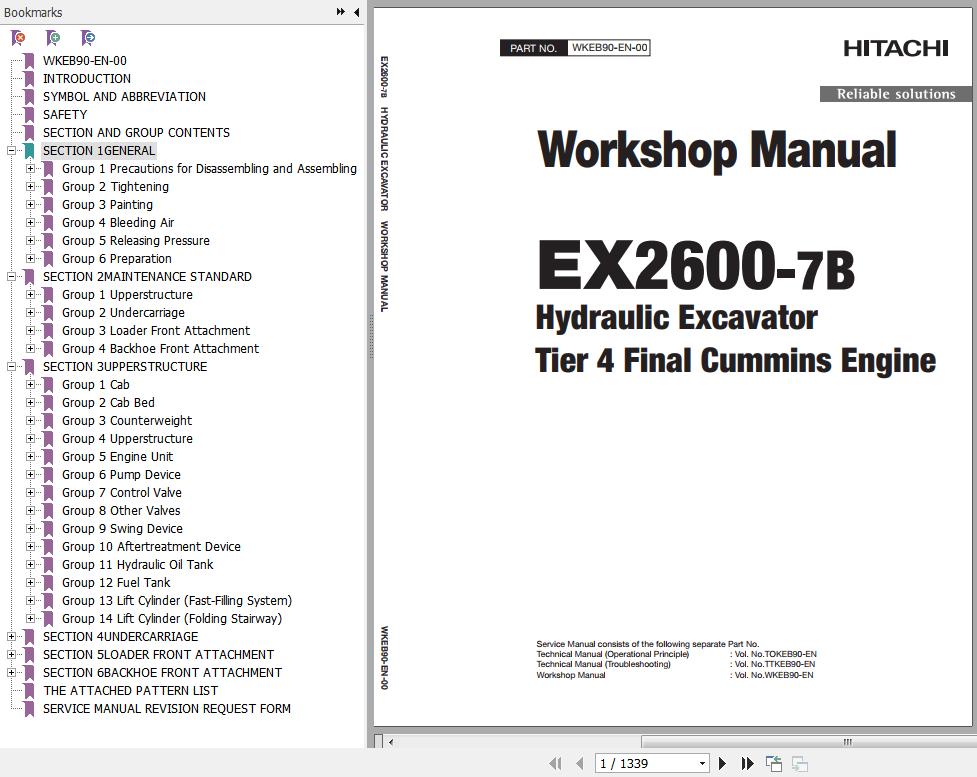Open SERVICE MANUAL REVISION REQUEST FORM bookmark
The height and width of the screenshot is (777, 977).
tap(167, 709)
